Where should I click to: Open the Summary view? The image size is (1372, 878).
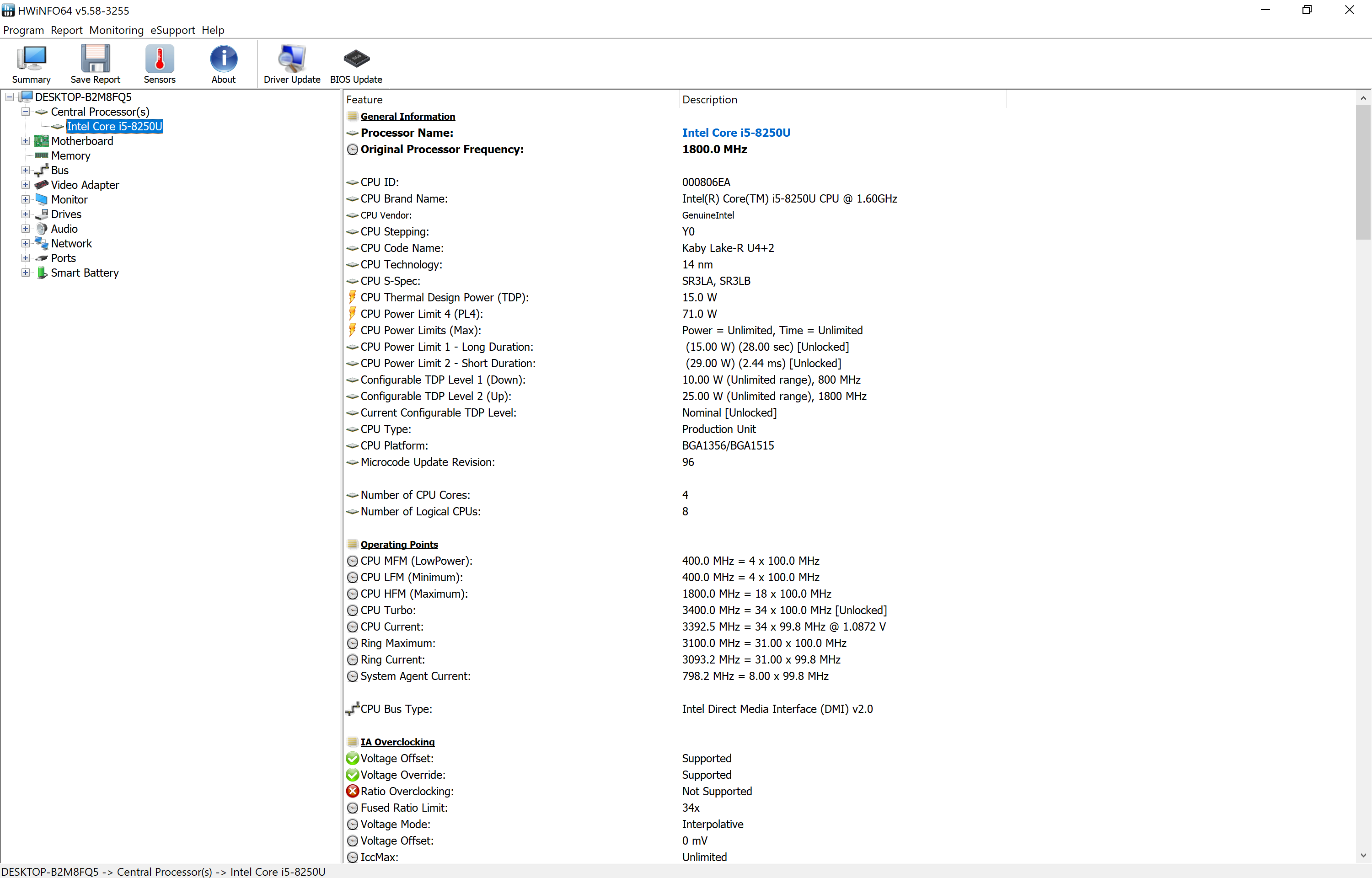click(x=32, y=64)
